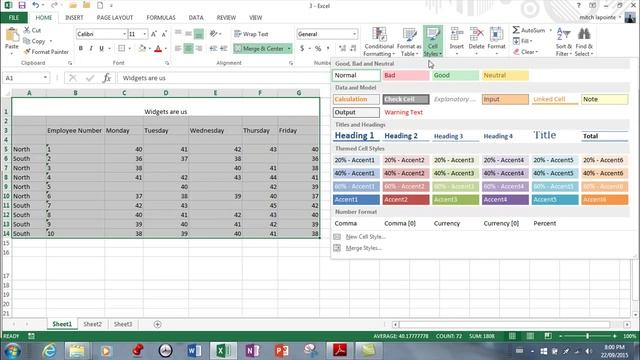Toggle center horizontal alignment
The height and width of the screenshot is (360, 640).
click(188, 49)
